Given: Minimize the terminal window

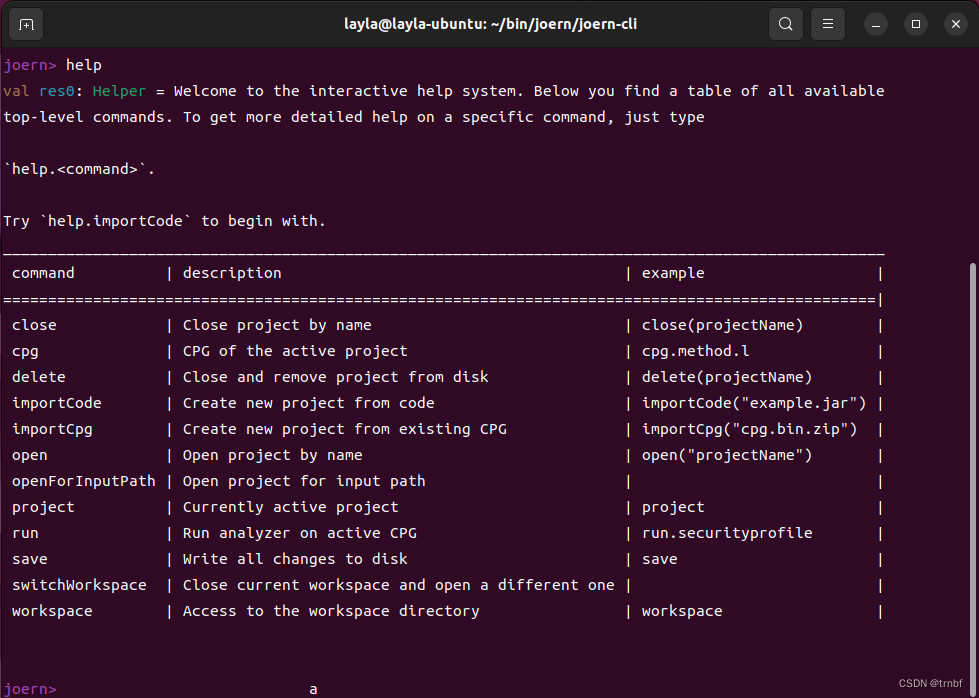Looking at the screenshot, I should point(876,24).
